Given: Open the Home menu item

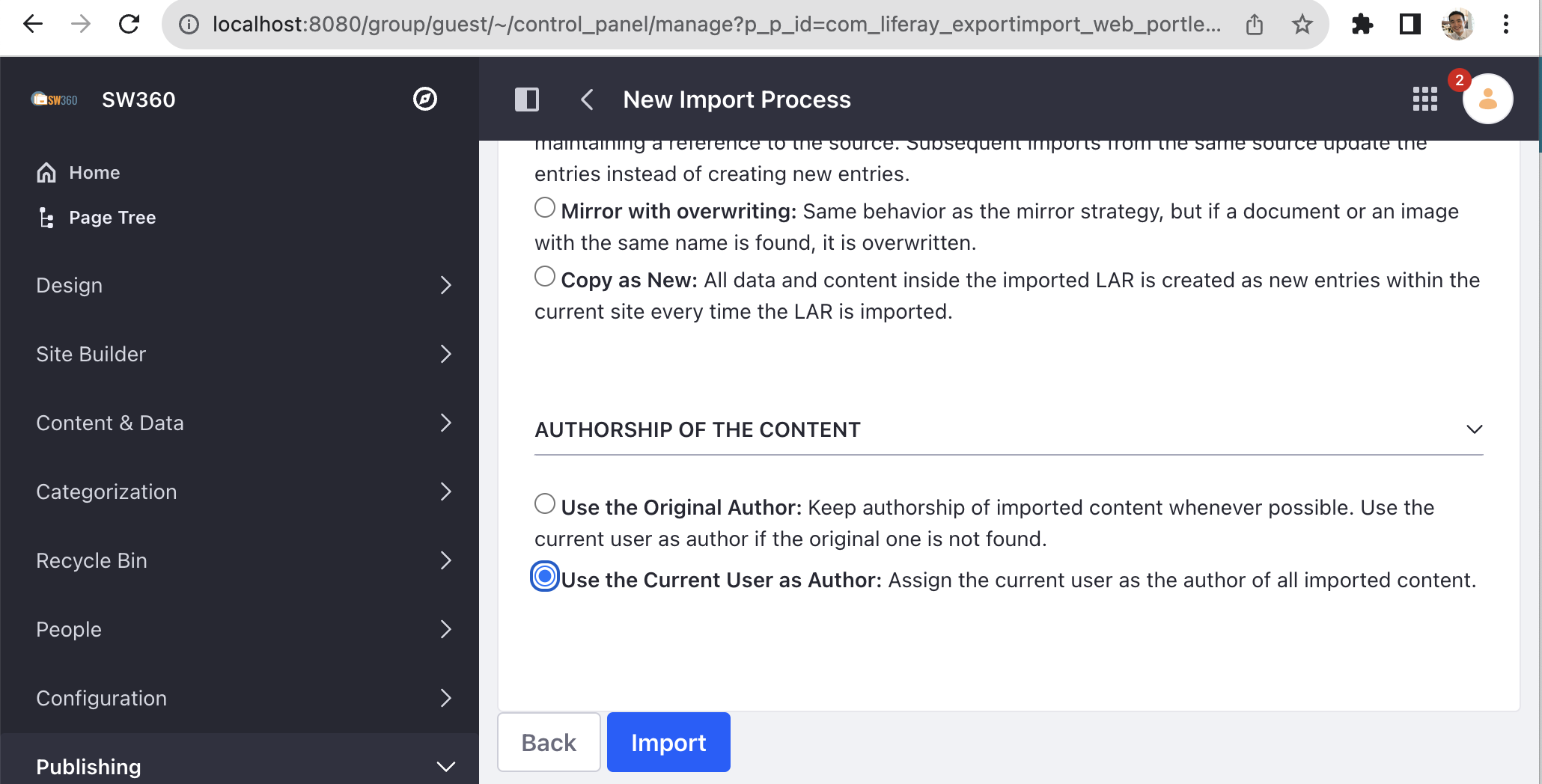Looking at the screenshot, I should click(x=94, y=173).
